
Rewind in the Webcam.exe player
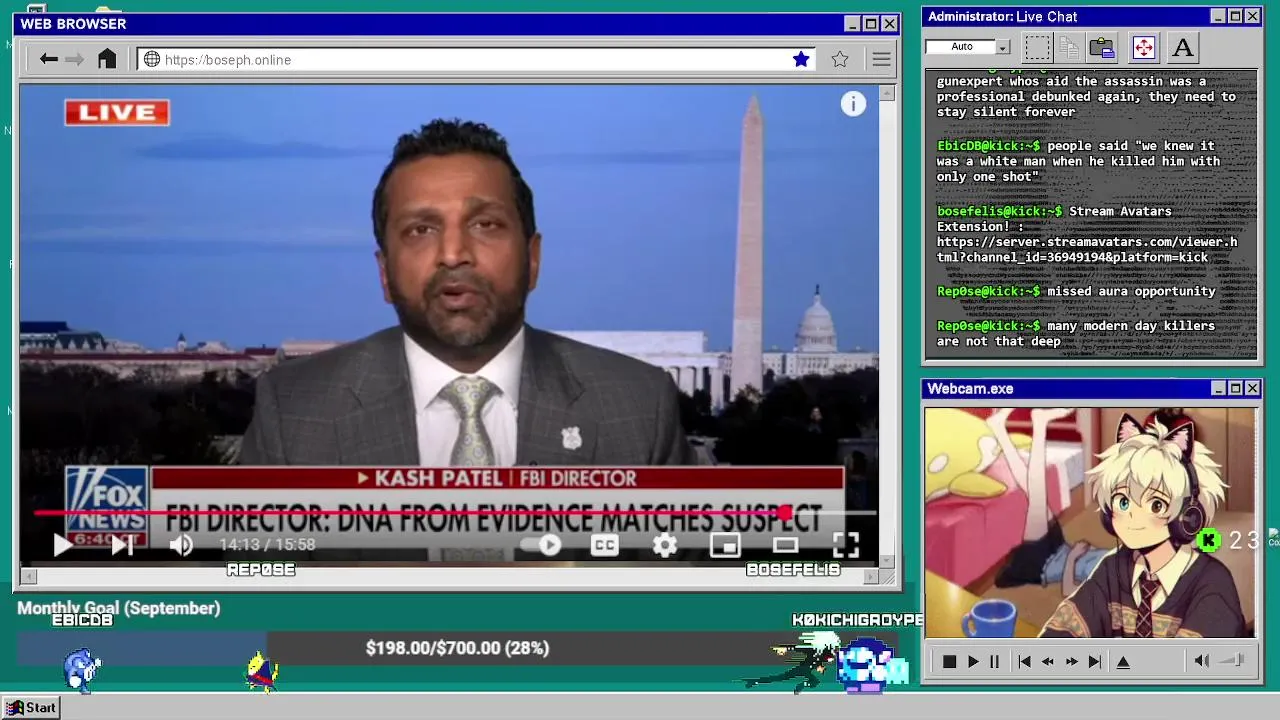(x=1048, y=661)
